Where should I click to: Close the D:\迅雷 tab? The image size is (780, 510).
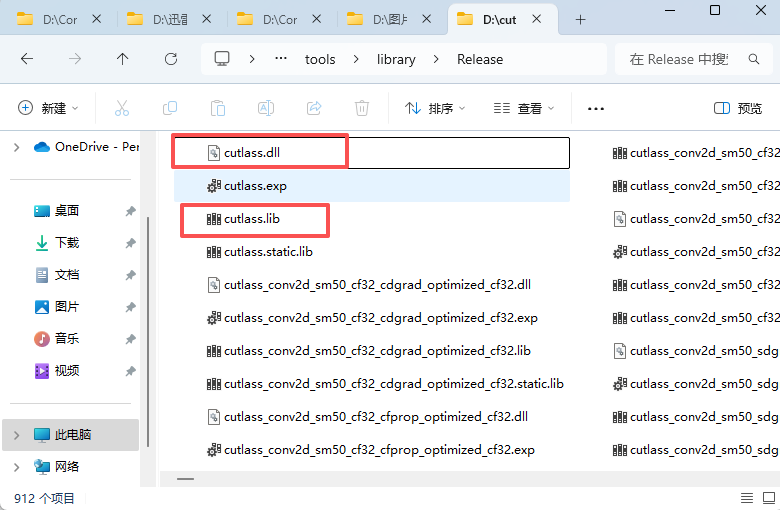coord(206,19)
